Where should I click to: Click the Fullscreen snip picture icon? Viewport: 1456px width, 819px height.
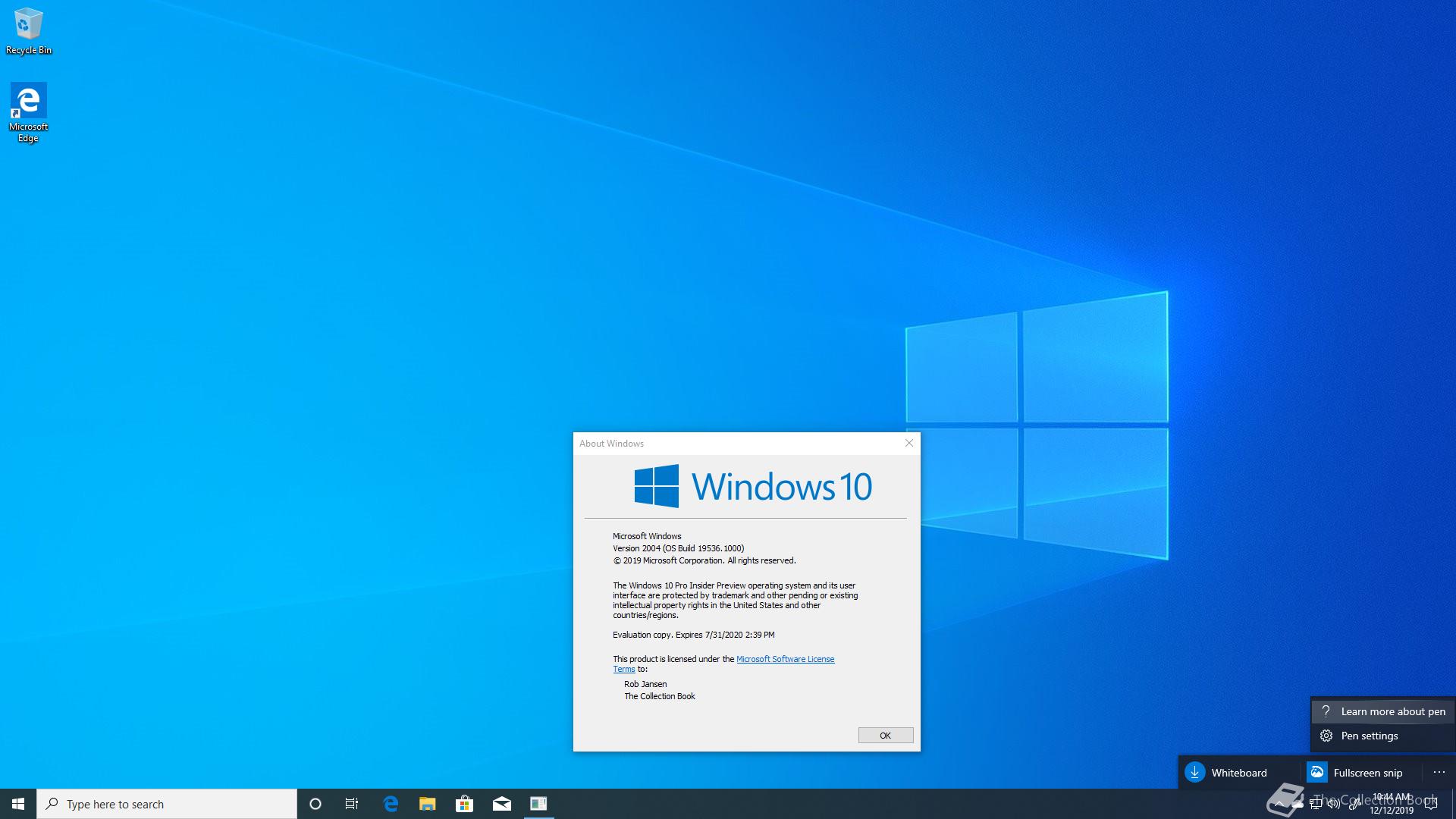click(x=1317, y=772)
